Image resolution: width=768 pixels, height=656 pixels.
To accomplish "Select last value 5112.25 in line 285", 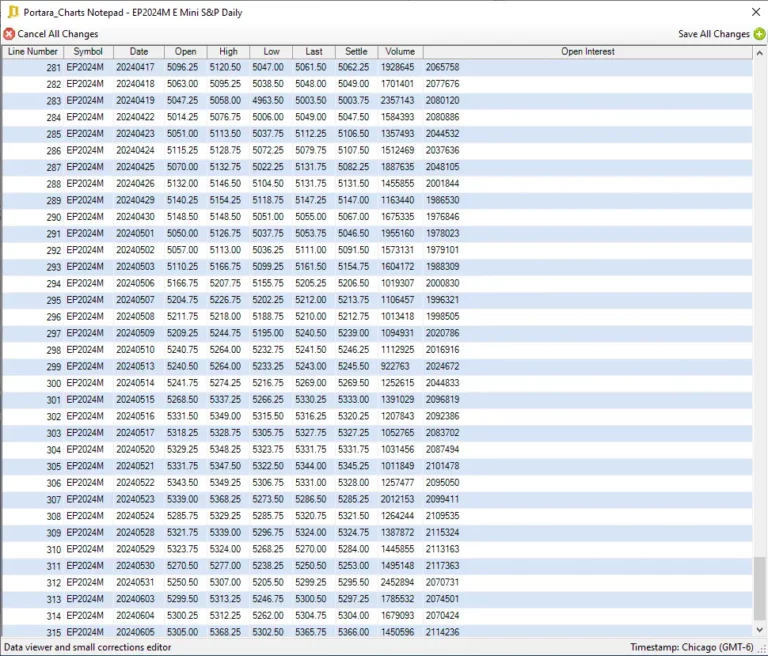I will pyautogui.click(x=311, y=134).
